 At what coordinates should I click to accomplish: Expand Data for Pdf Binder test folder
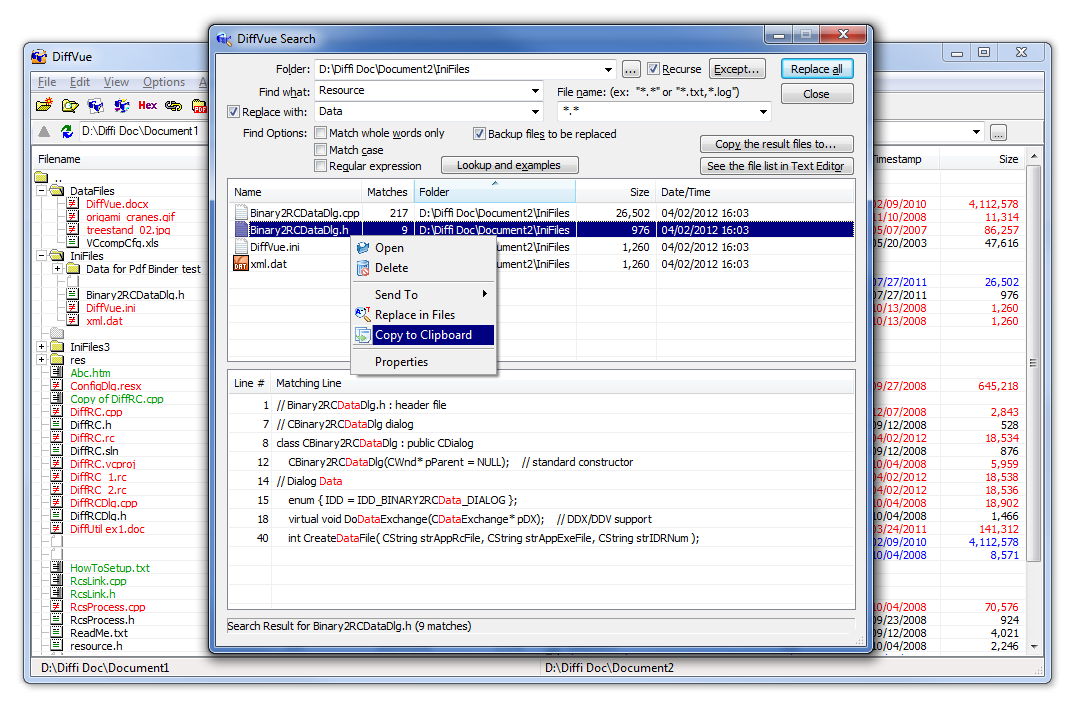(x=58, y=269)
